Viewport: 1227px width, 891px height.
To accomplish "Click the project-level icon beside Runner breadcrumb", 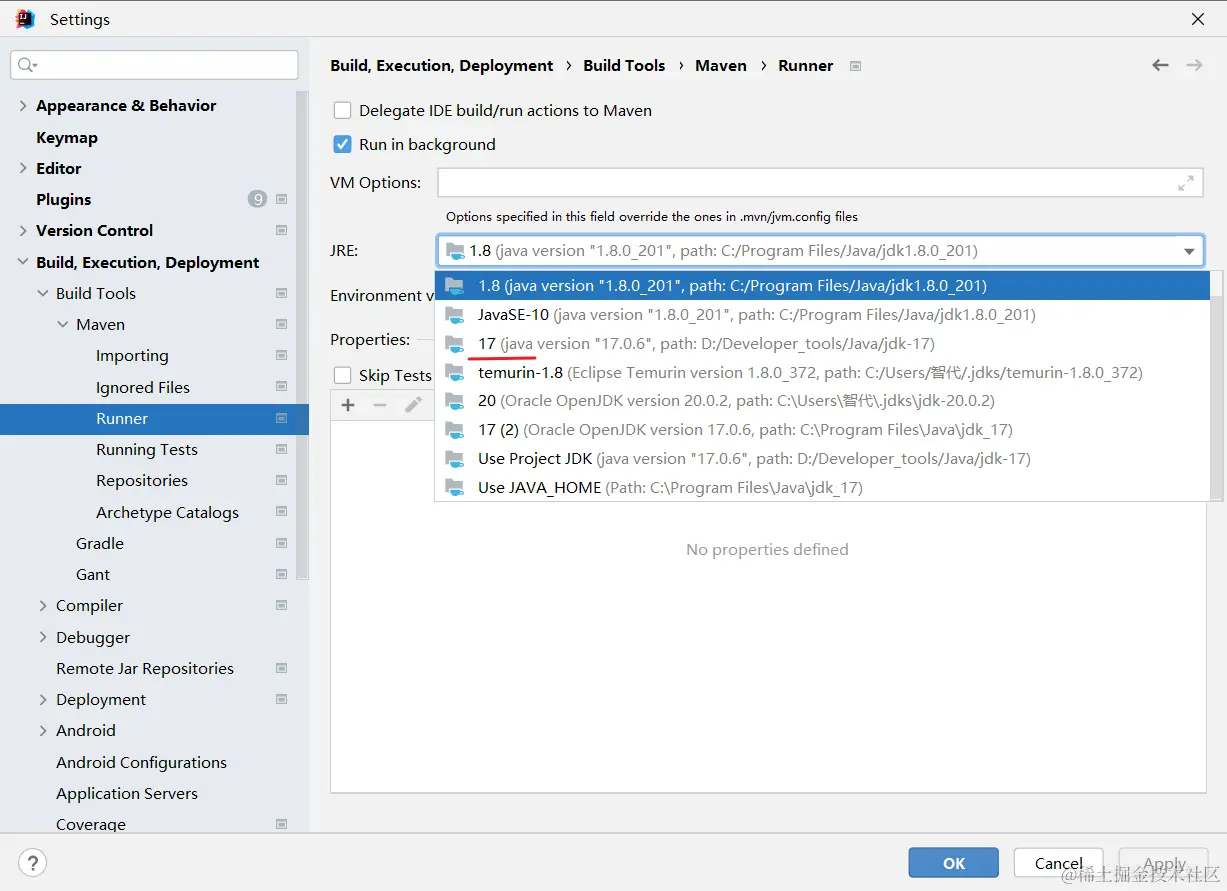I will click(855, 66).
